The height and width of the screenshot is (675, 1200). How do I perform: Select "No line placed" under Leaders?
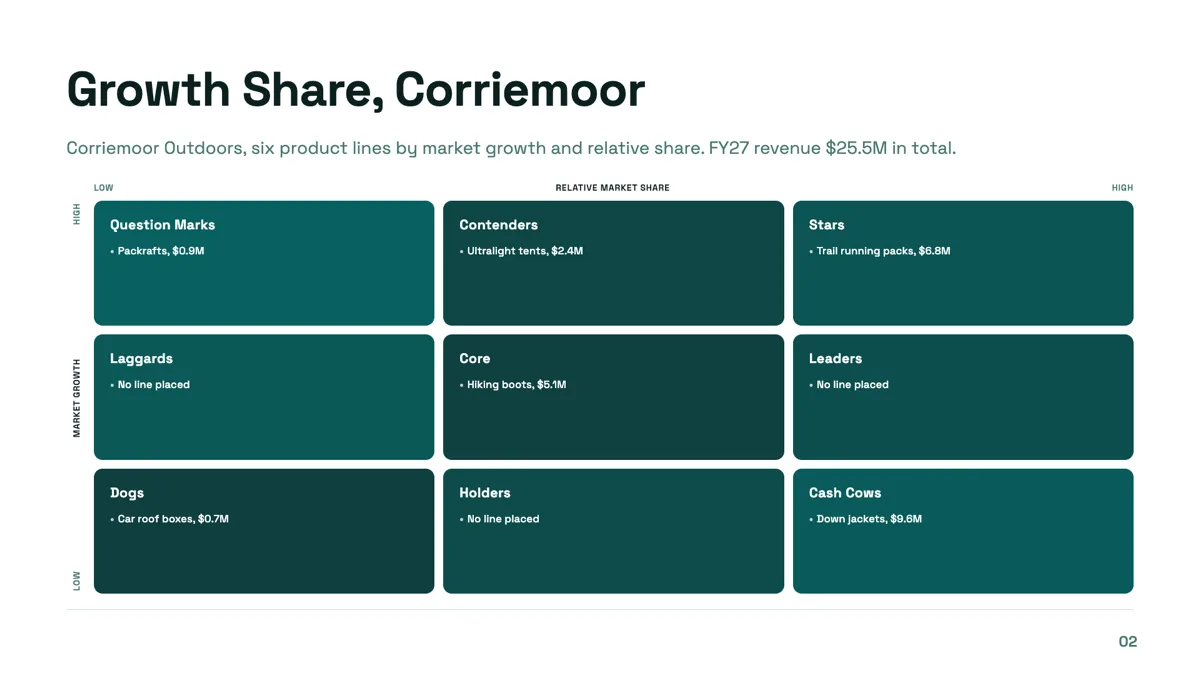853,384
